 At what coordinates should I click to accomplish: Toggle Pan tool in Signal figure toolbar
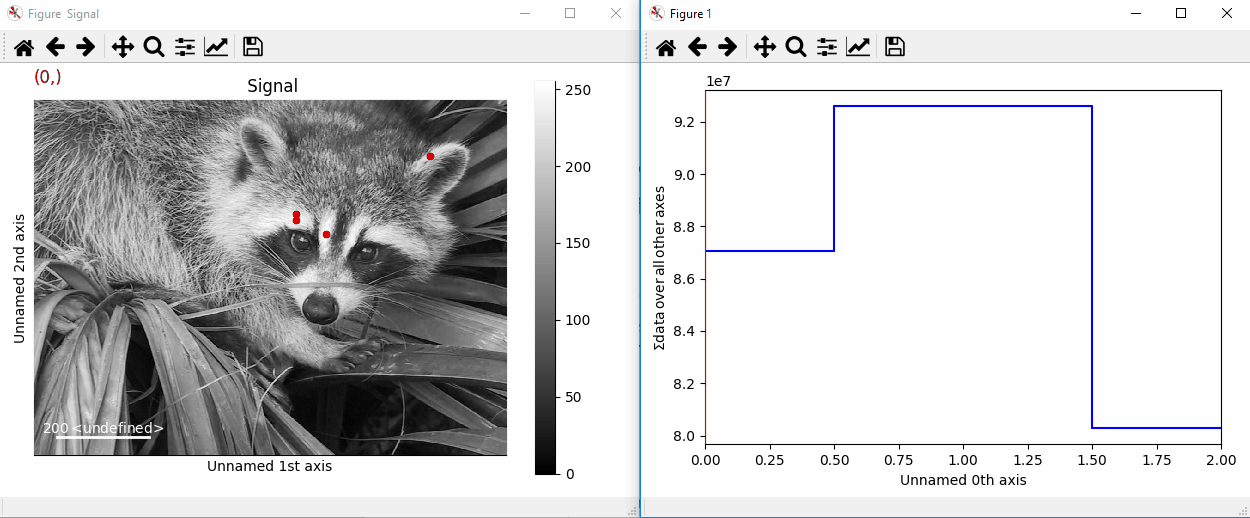click(x=122, y=47)
